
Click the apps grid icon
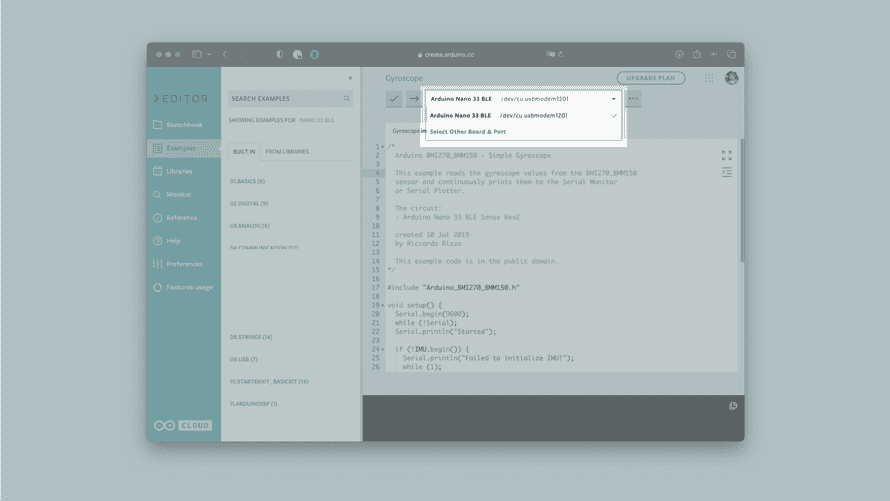pos(709,78)
